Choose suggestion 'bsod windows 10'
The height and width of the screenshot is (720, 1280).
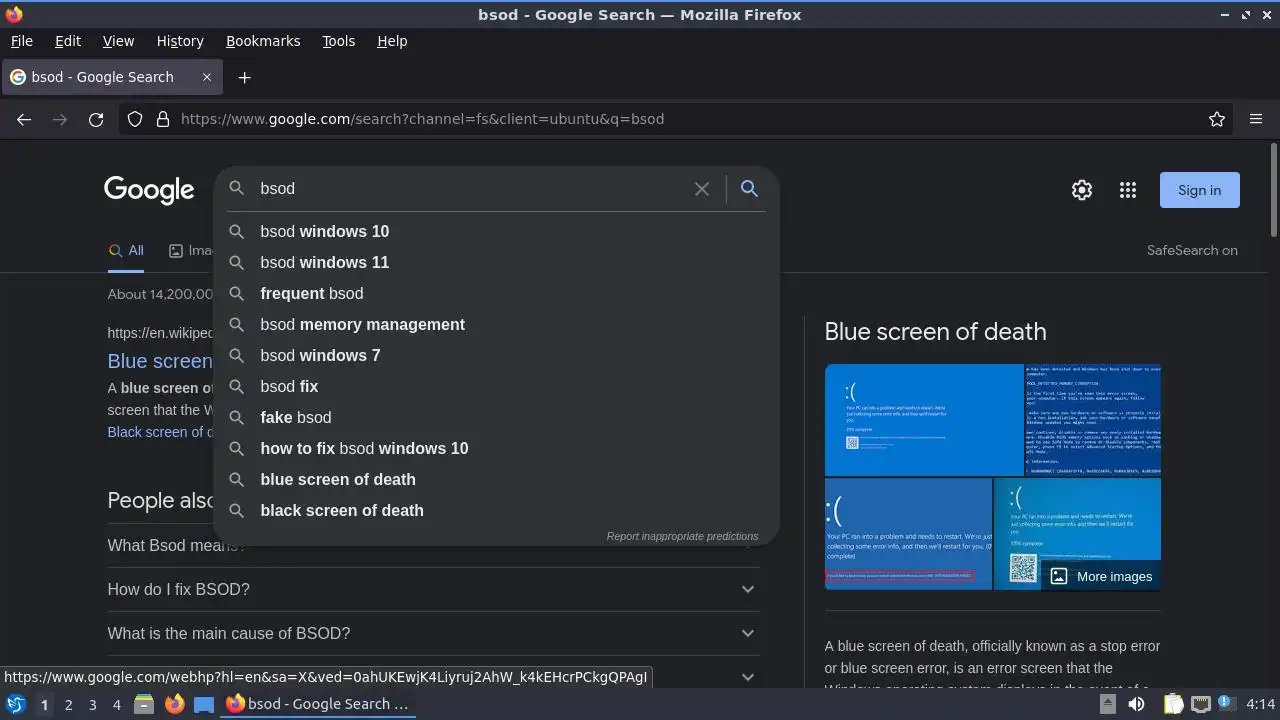(x=496, y=231)
